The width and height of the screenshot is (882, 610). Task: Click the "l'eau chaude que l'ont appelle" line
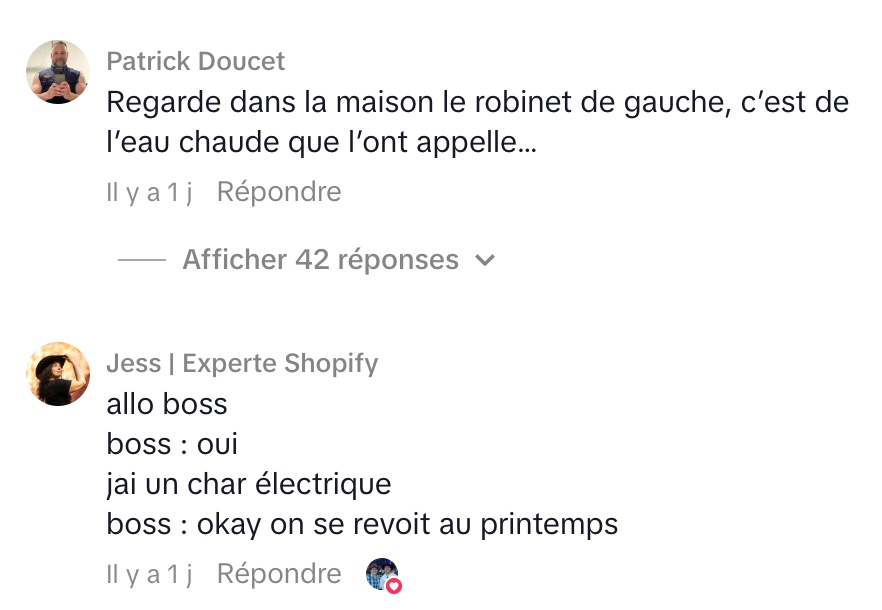click(x=320, y=142)
